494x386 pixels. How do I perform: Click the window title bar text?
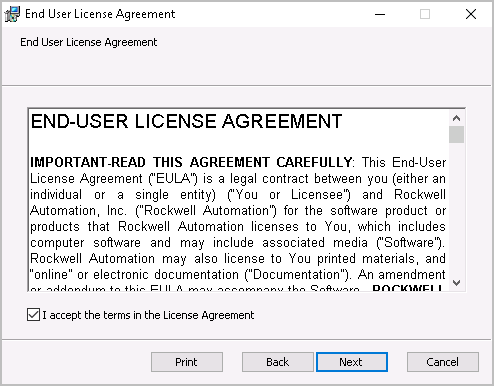pyautogui.click(x=100, y=14)
